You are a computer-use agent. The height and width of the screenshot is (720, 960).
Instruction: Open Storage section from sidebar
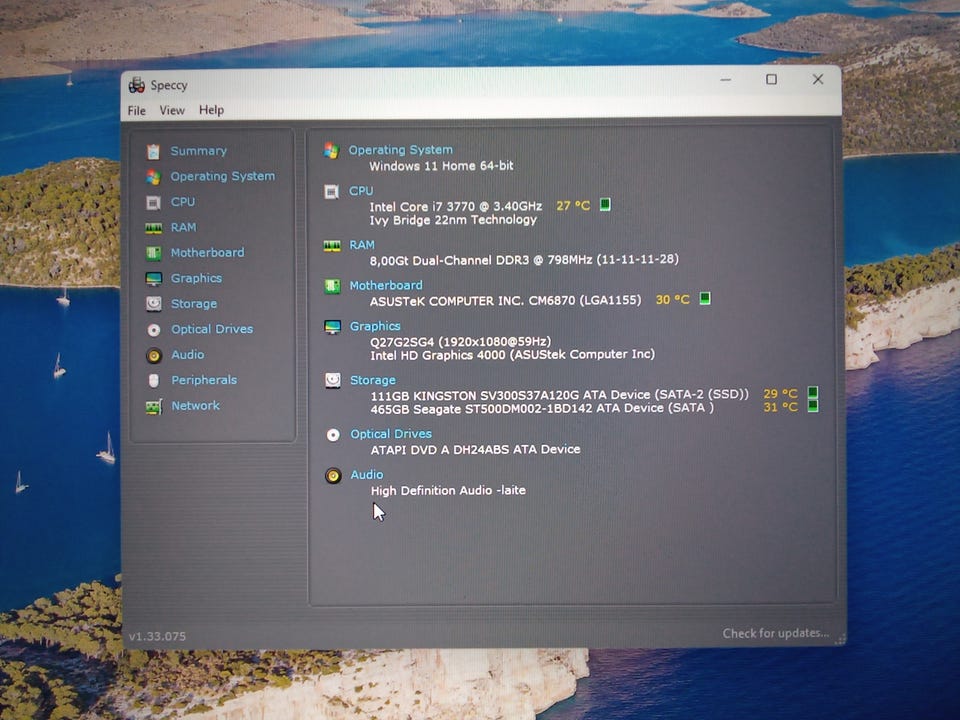(x=194, y=304)
